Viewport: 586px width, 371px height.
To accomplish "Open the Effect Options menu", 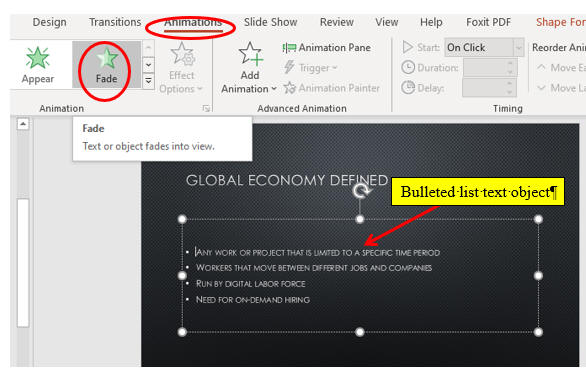I will 181,67.
